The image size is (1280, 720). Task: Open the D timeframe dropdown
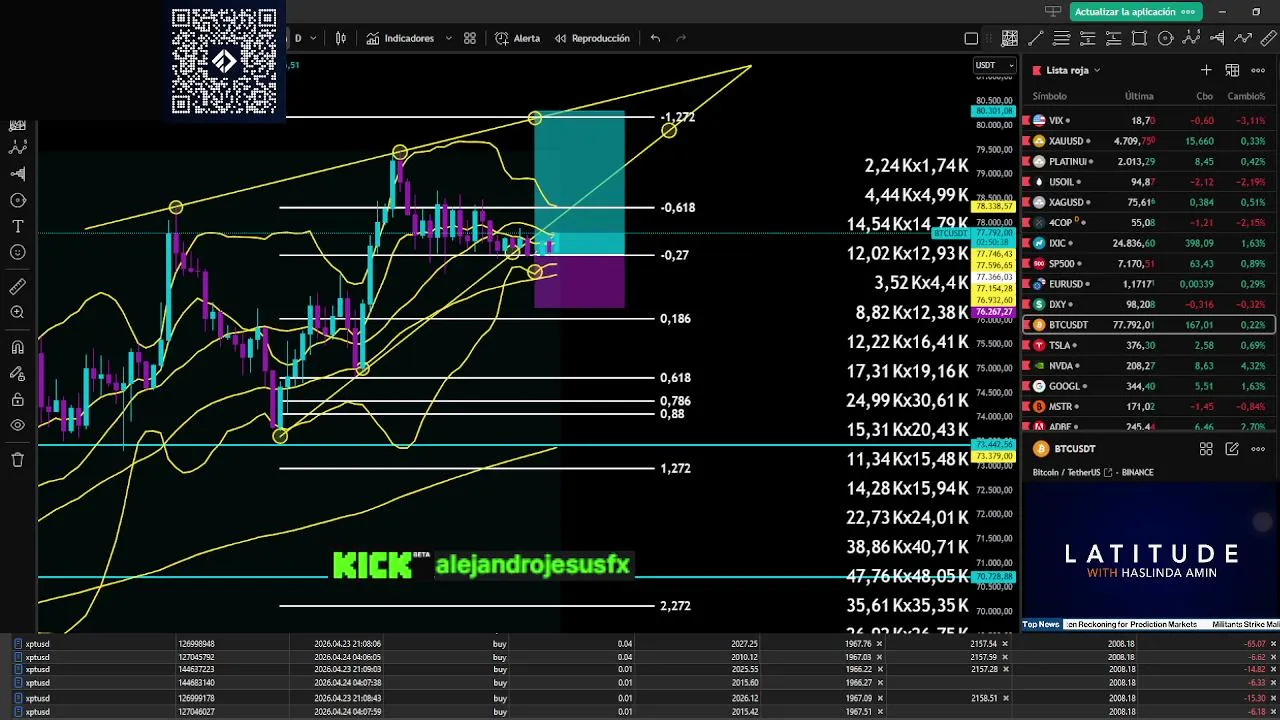click(305, 38)
